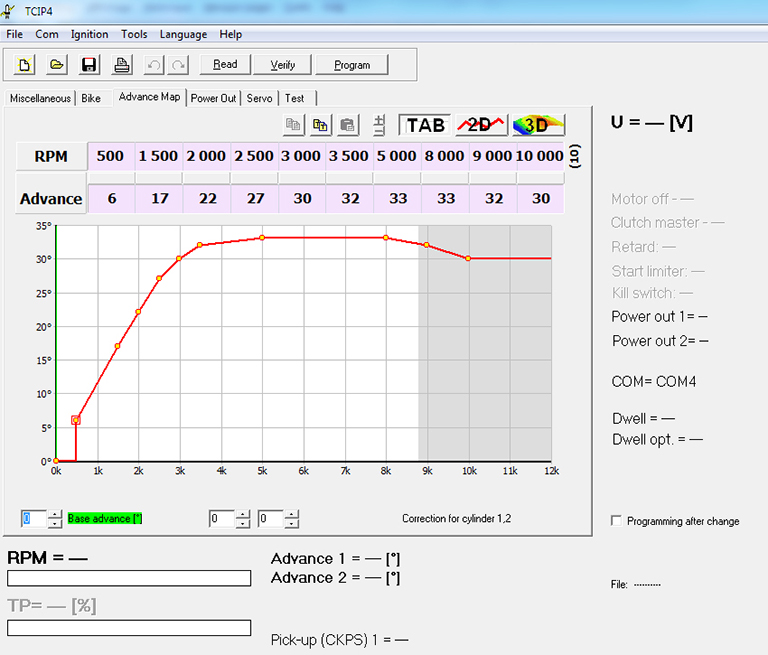The width and height of the screenshot is (768, 655).
Task: Switch to the Servo tab
Action: (x=260, y=98)
